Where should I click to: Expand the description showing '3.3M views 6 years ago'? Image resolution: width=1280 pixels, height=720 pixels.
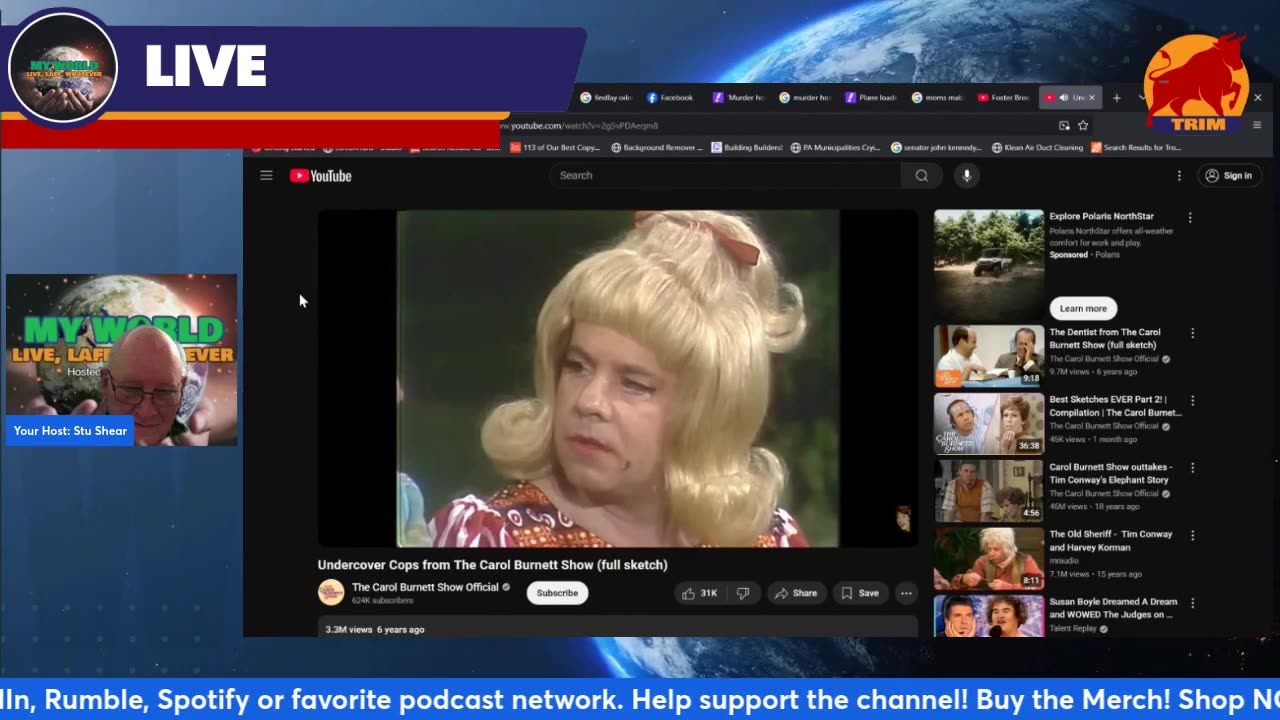point(618,628)
